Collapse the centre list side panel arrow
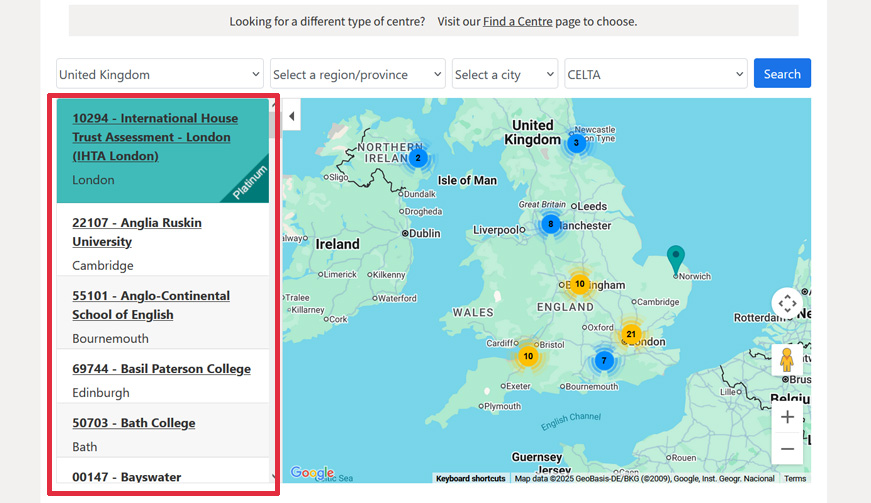 point(291,117)
